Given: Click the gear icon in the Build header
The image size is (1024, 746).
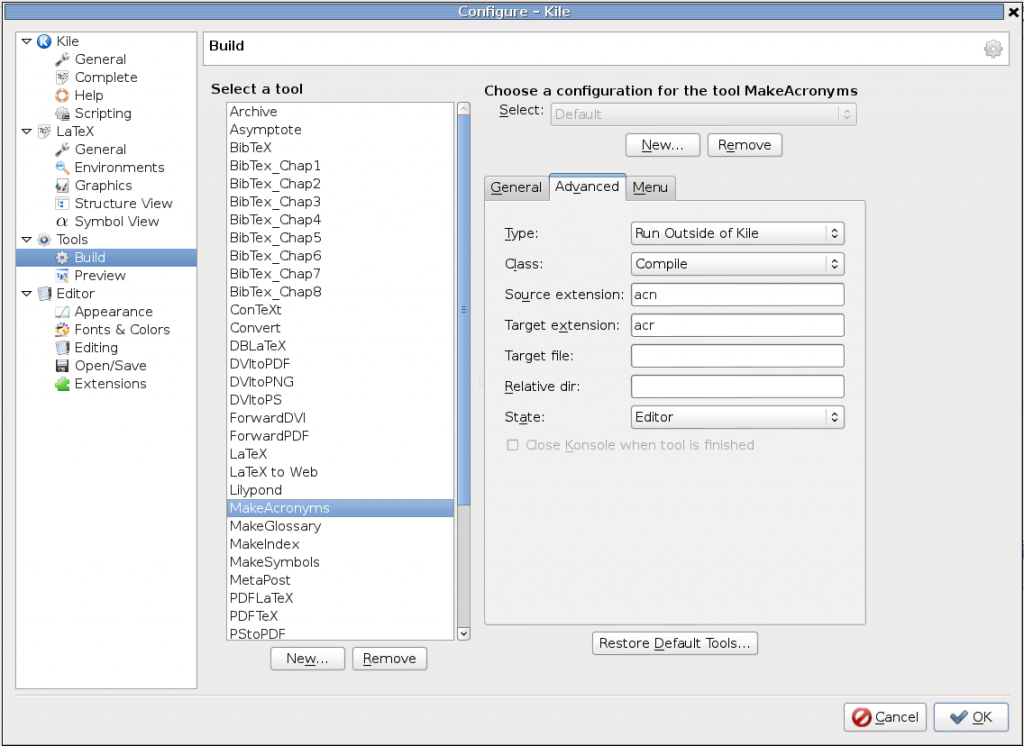Looking at the screenshot, I should pyautogui.click(x=993, y=49).
